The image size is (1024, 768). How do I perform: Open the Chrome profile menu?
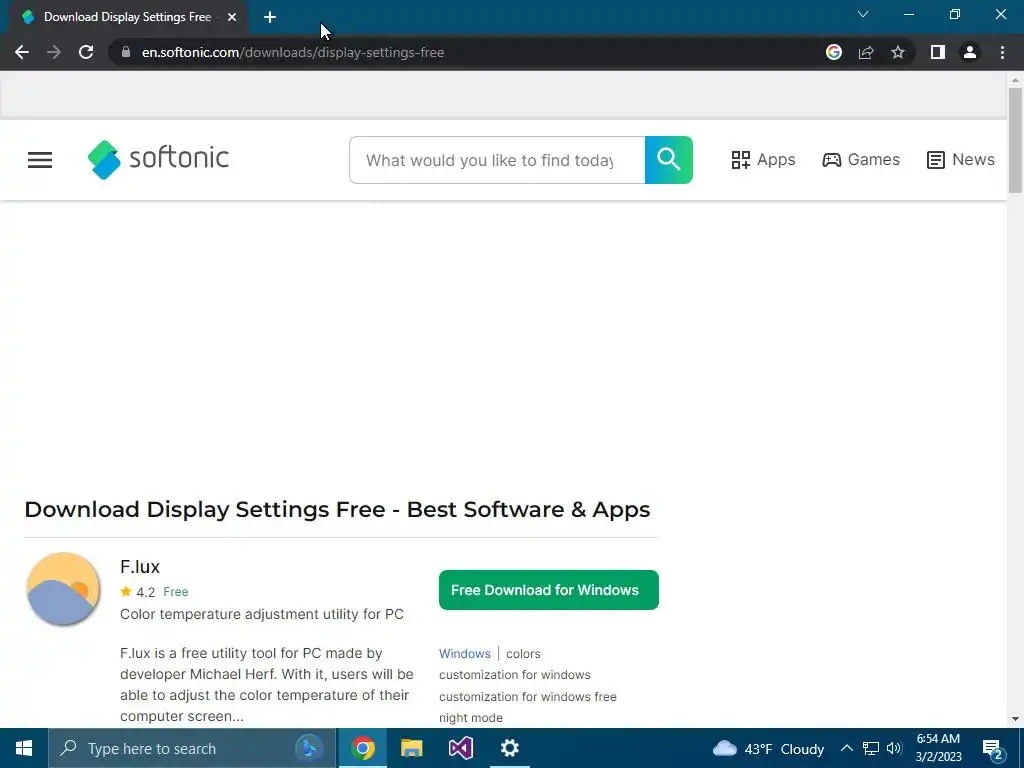[x=970, y=52]
